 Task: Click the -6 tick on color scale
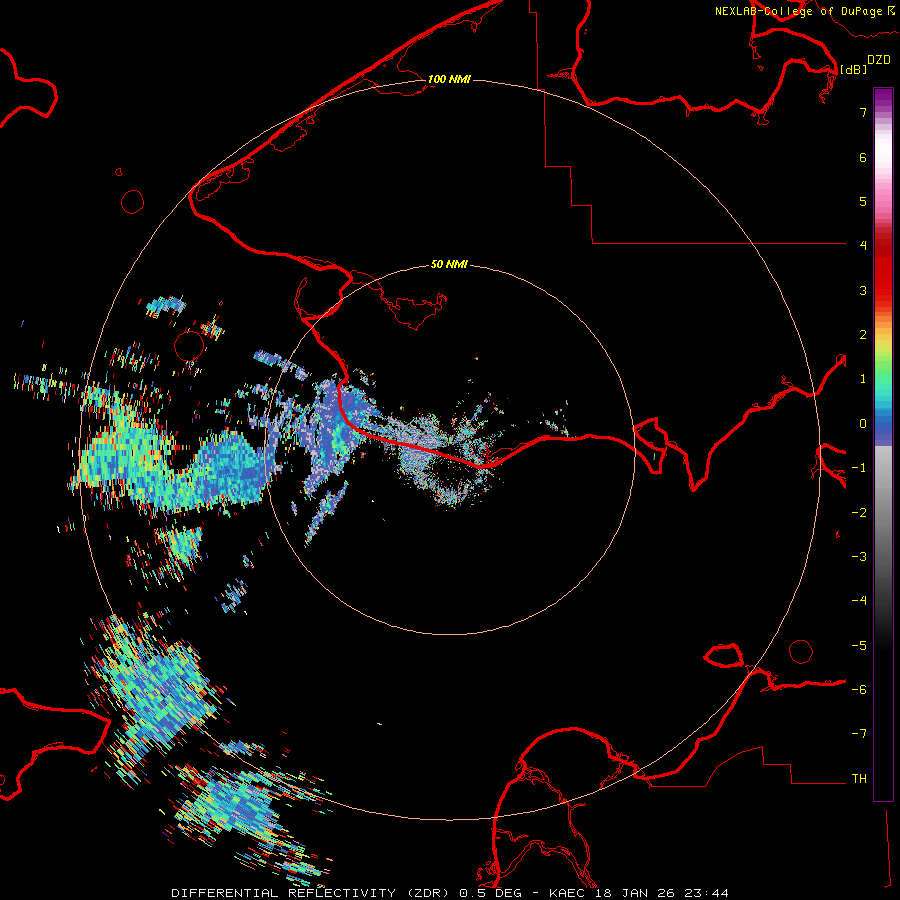coord(859,690)
